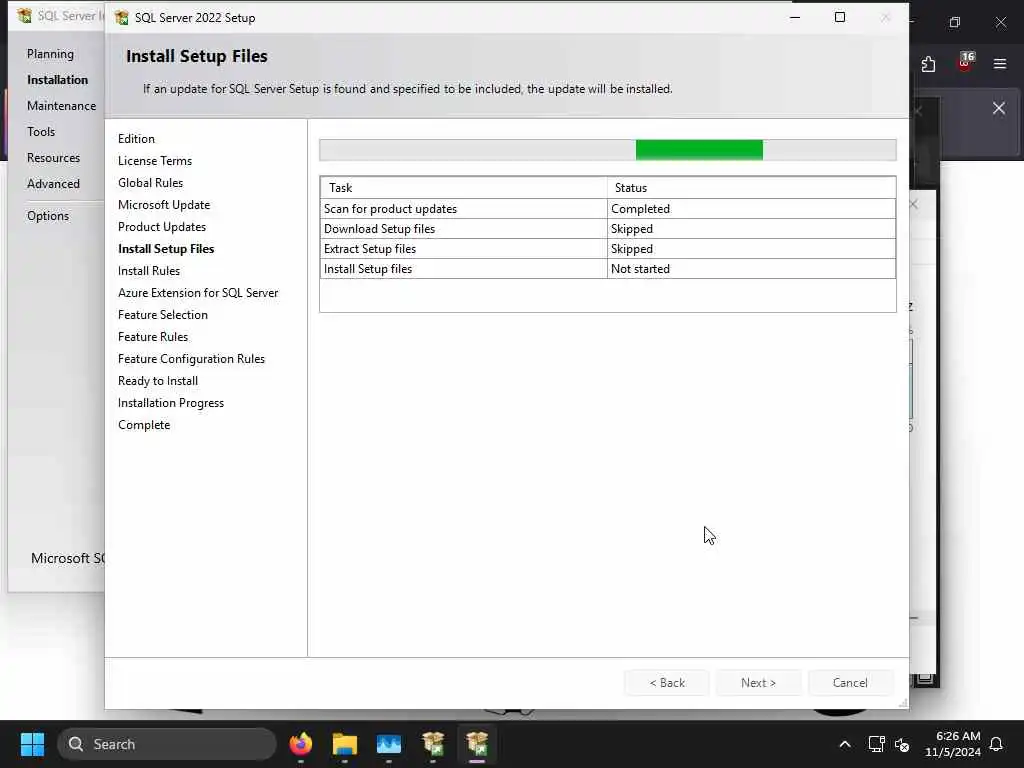The height and width of the screenshot is (768, 1024).
Task: Open the browser extensions puzzle icon
Action: pos(928,64)
